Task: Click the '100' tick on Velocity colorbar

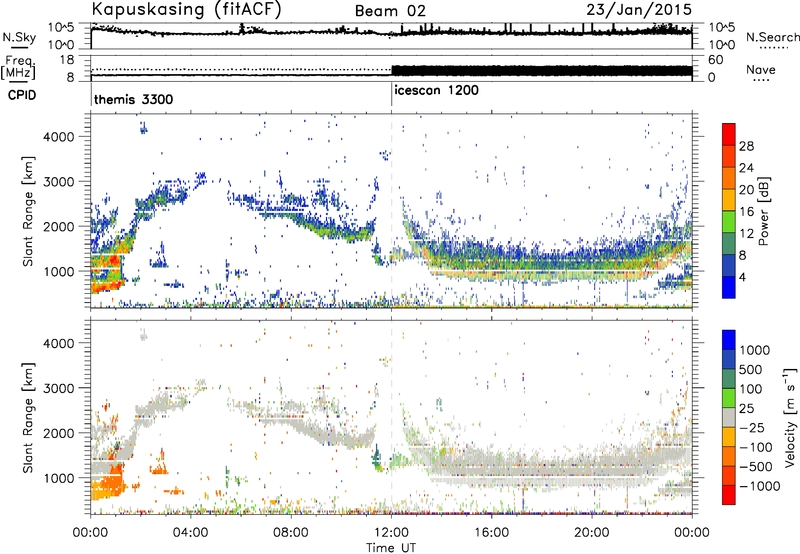Action: 753,389
